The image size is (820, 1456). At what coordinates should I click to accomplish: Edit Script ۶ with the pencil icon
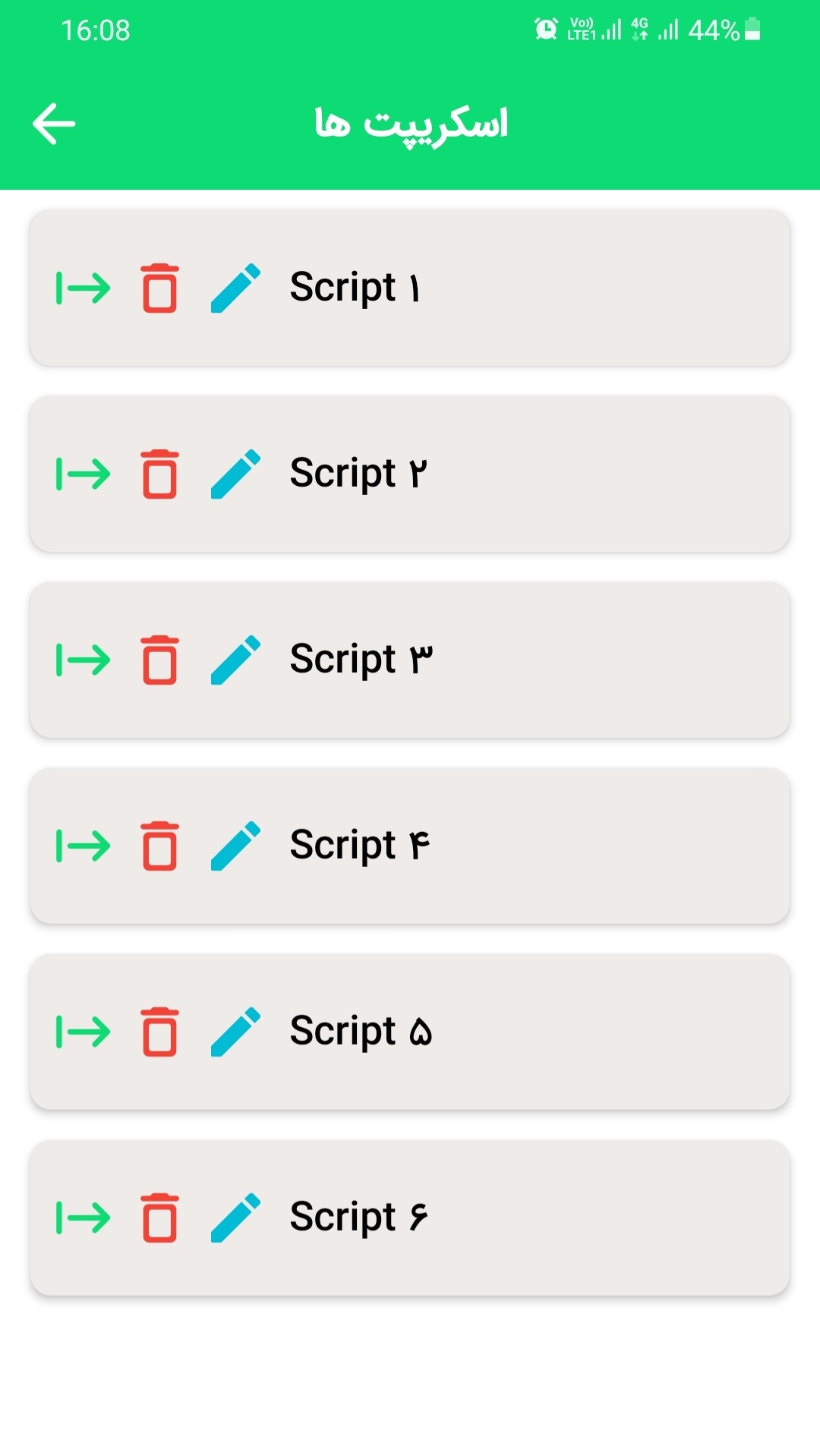click(235, 1218)
